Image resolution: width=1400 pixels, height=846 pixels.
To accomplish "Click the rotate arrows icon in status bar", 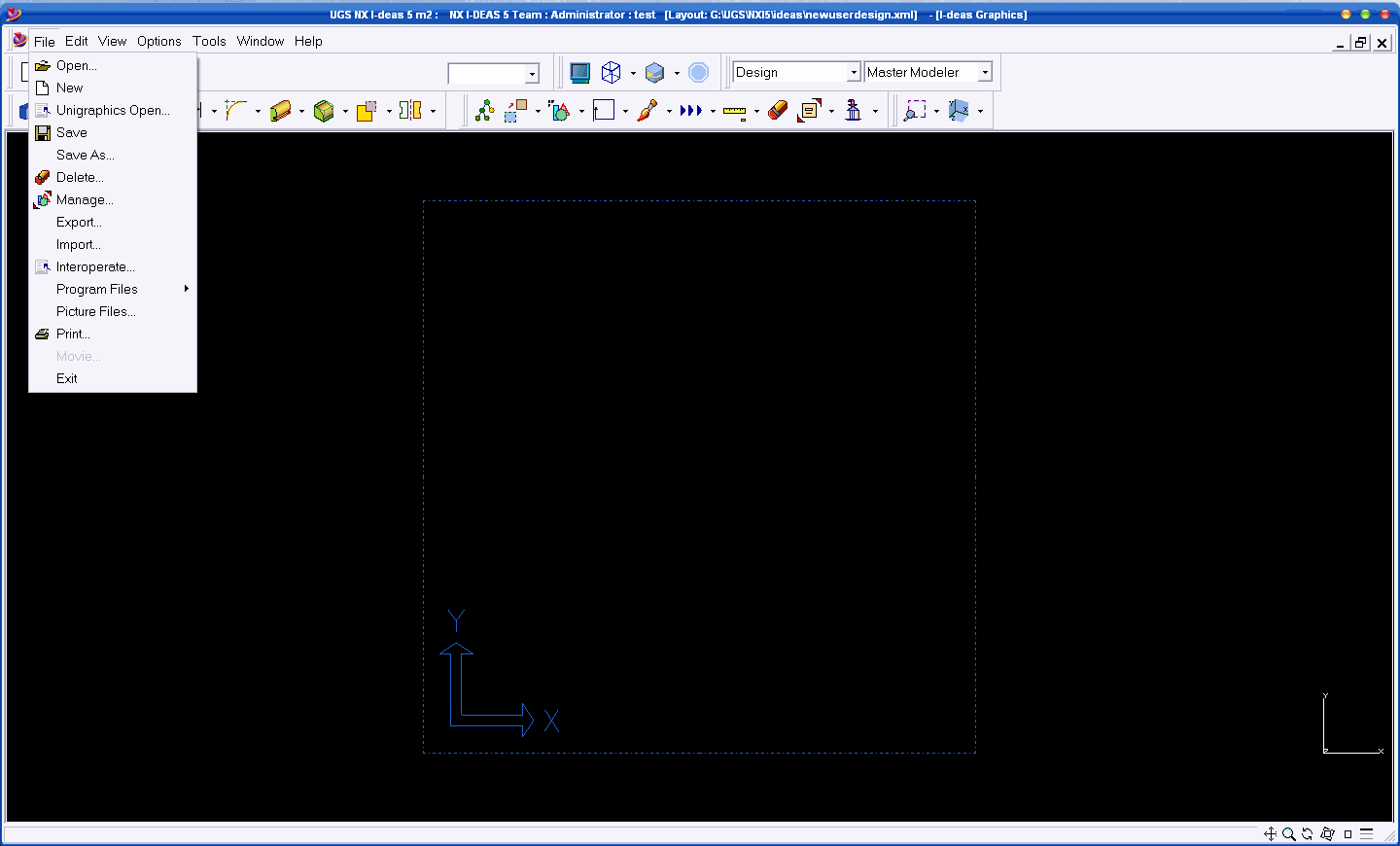I will [1308, 834].
